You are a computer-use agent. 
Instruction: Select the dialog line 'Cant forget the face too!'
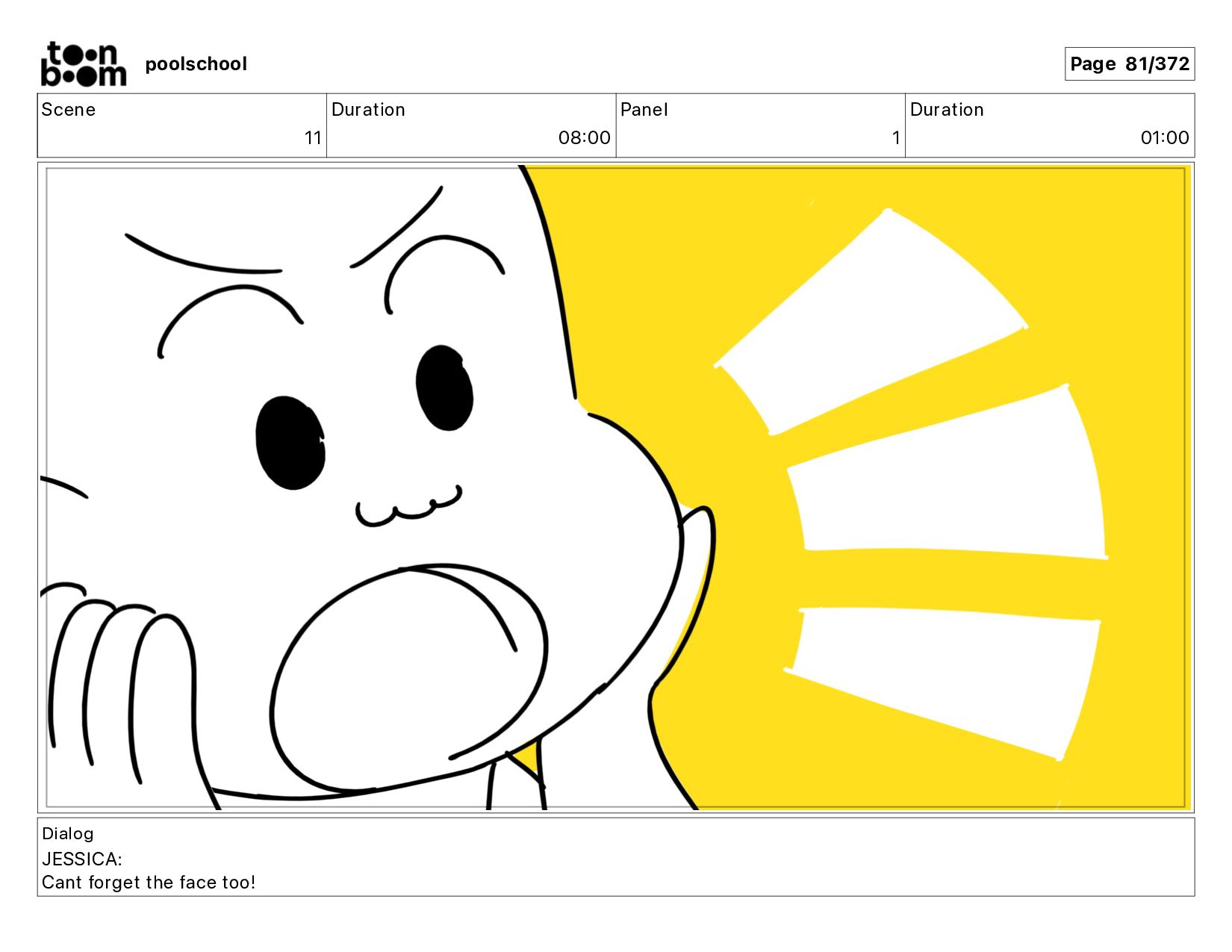click(x=149, y=883)
